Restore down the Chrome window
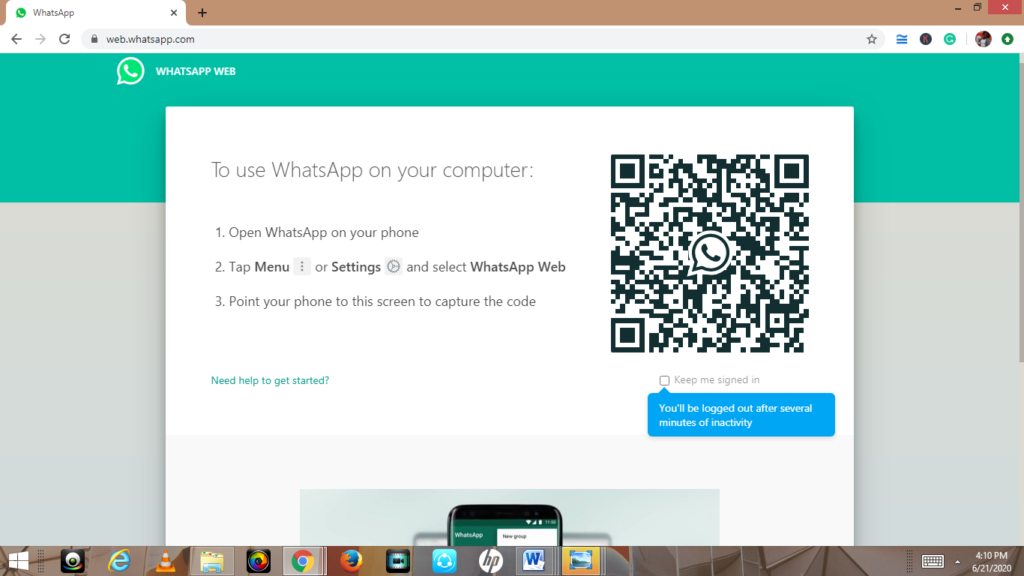 978,8
